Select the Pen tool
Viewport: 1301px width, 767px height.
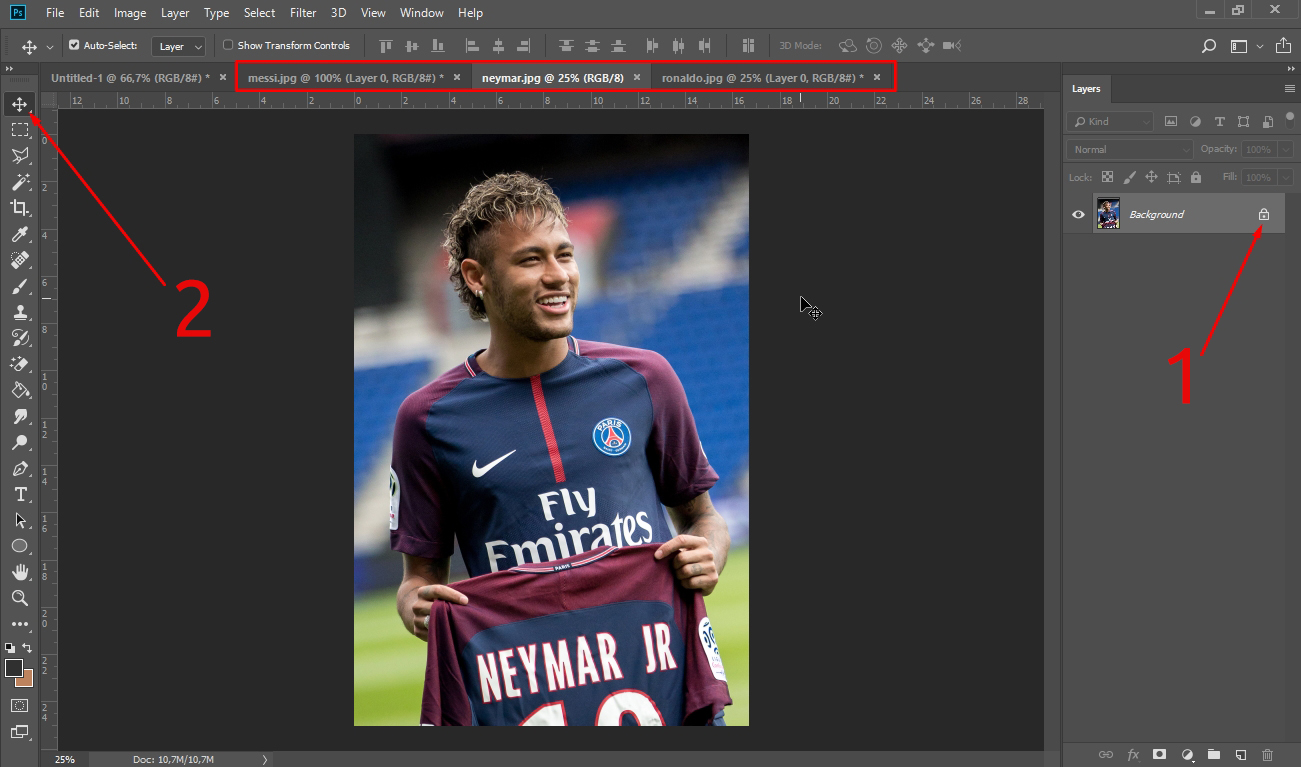[19, 468]
